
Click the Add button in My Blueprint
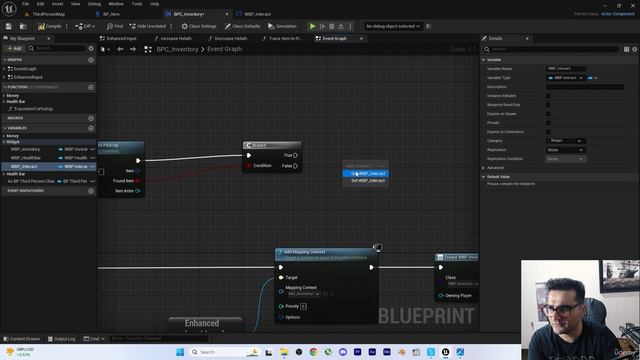(x=14, y=48)
